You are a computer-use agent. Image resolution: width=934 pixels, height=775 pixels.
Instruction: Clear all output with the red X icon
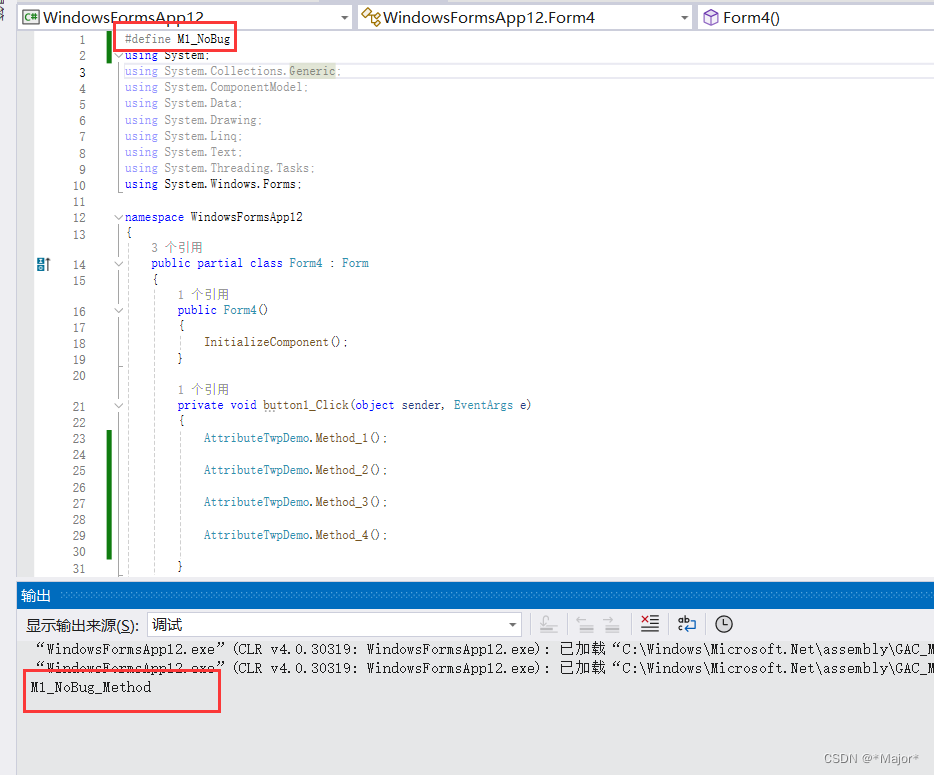(649, 624)
